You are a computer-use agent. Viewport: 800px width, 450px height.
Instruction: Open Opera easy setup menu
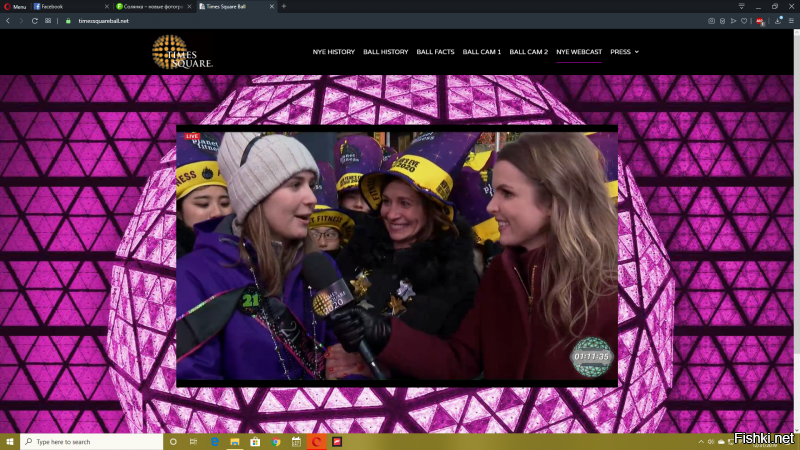click(x=791, y=21)
